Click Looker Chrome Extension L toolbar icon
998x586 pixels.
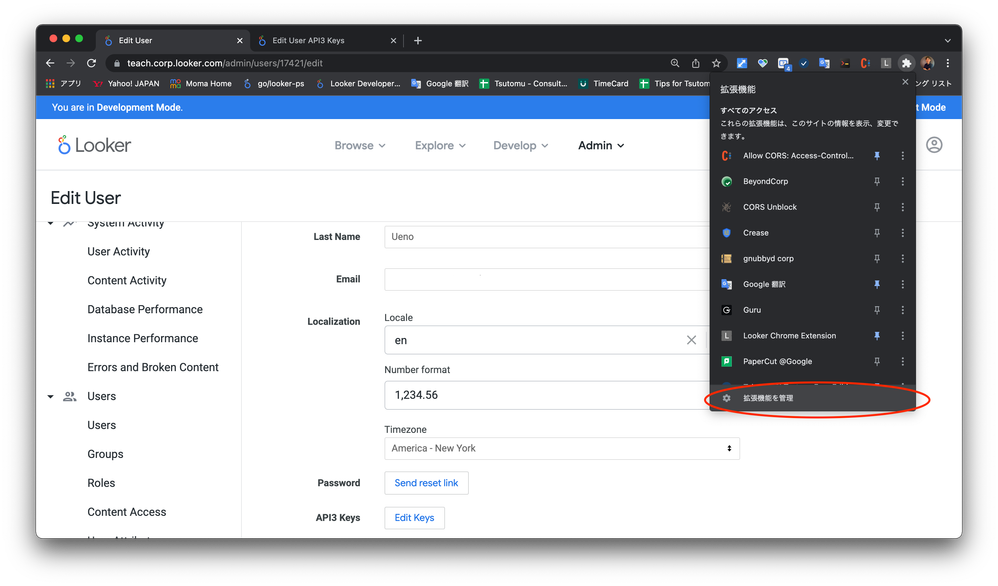pyautogui.click(x=885, y=63)
